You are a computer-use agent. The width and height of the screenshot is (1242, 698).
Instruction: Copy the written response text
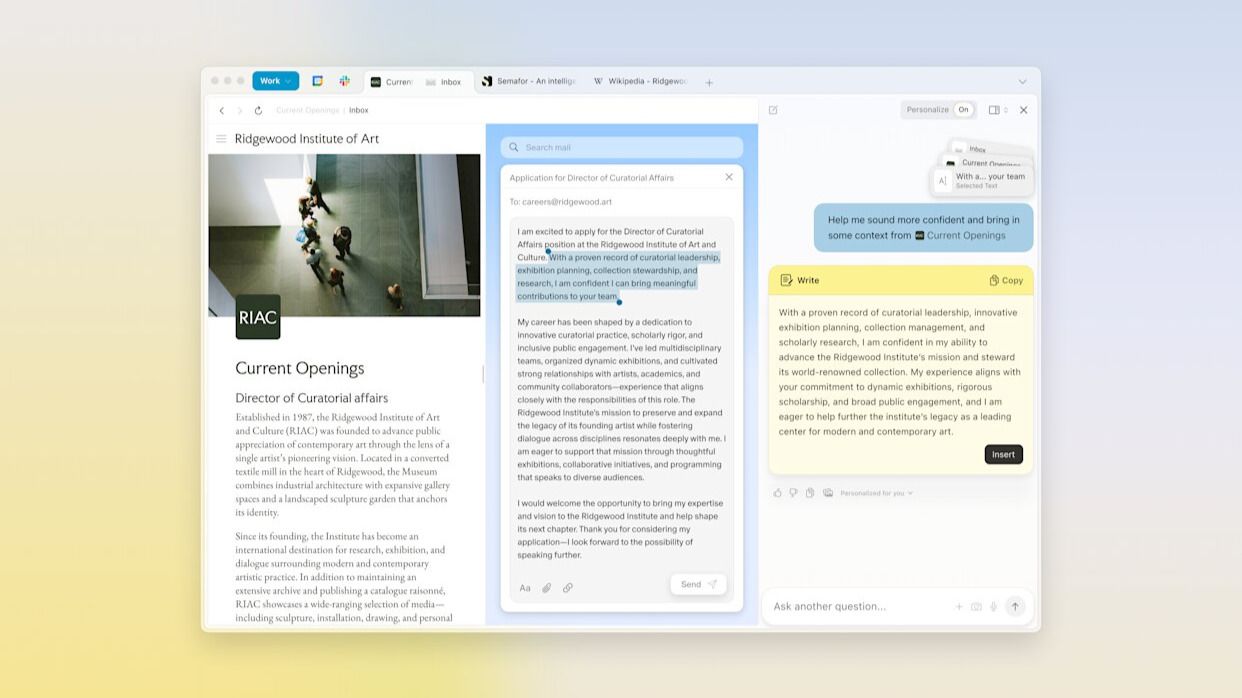pyautogui.click(x=1006, y=280)
